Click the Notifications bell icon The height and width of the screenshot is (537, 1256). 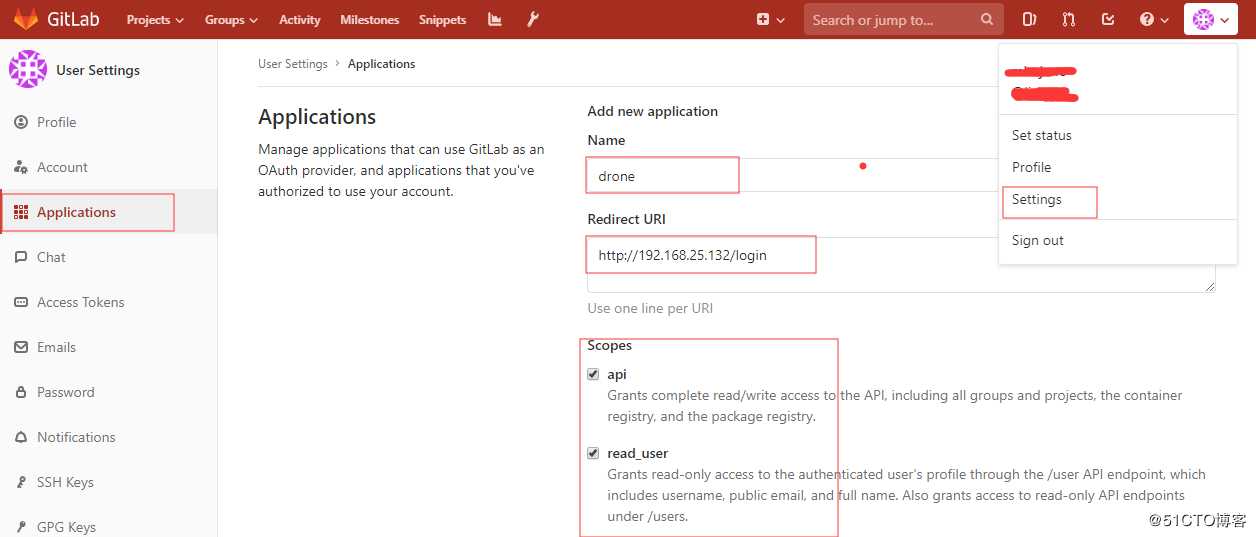tap(20, 437)
